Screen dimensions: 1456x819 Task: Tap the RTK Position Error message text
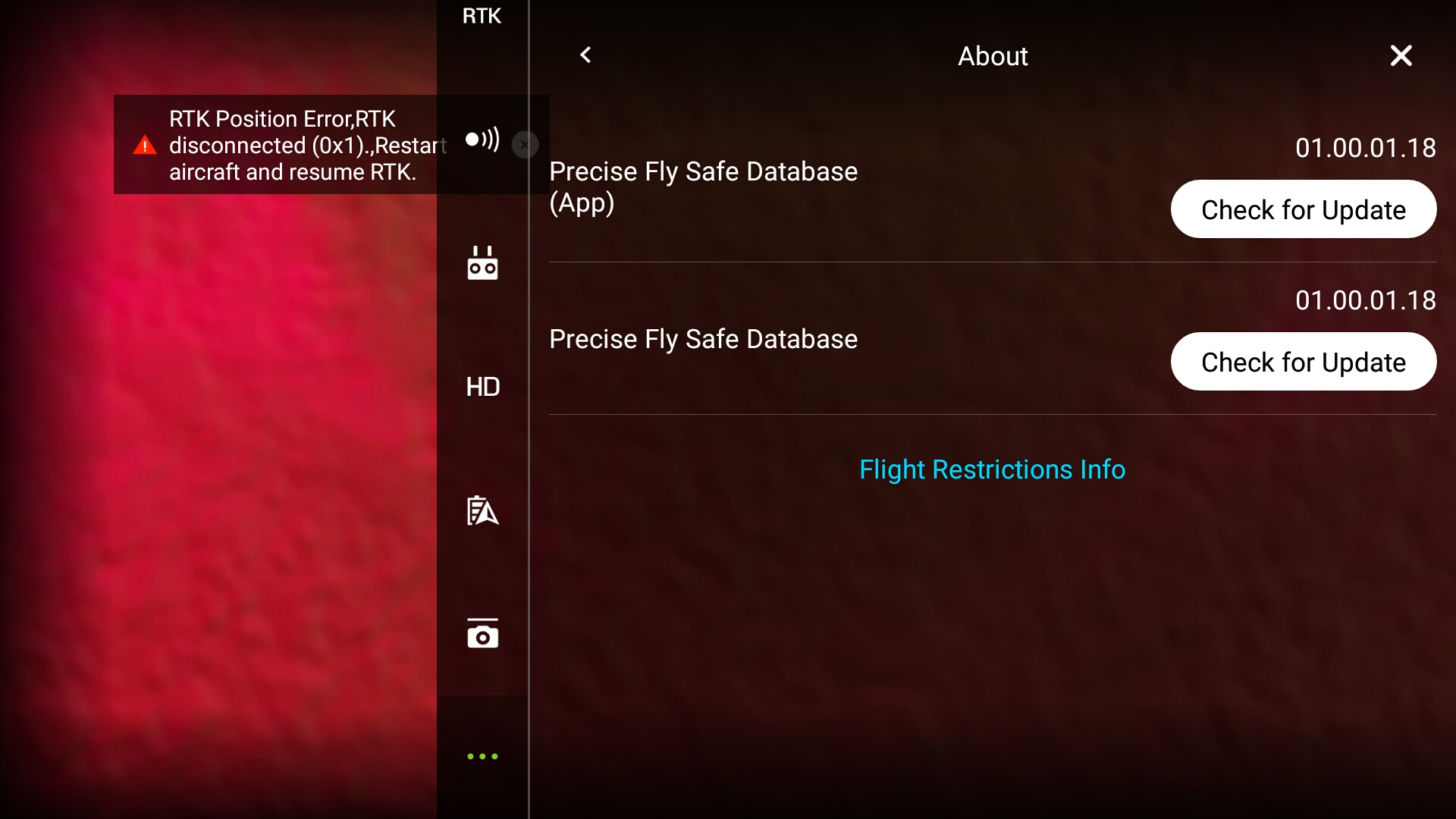[307, 145]
